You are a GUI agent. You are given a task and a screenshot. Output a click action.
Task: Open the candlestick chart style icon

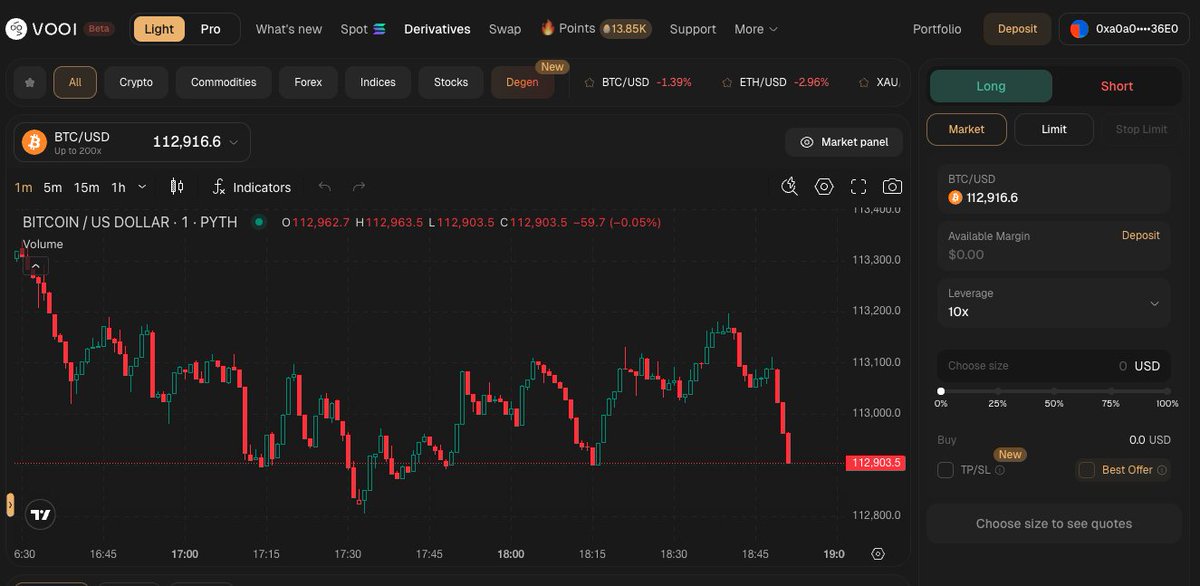click(177, 187)
